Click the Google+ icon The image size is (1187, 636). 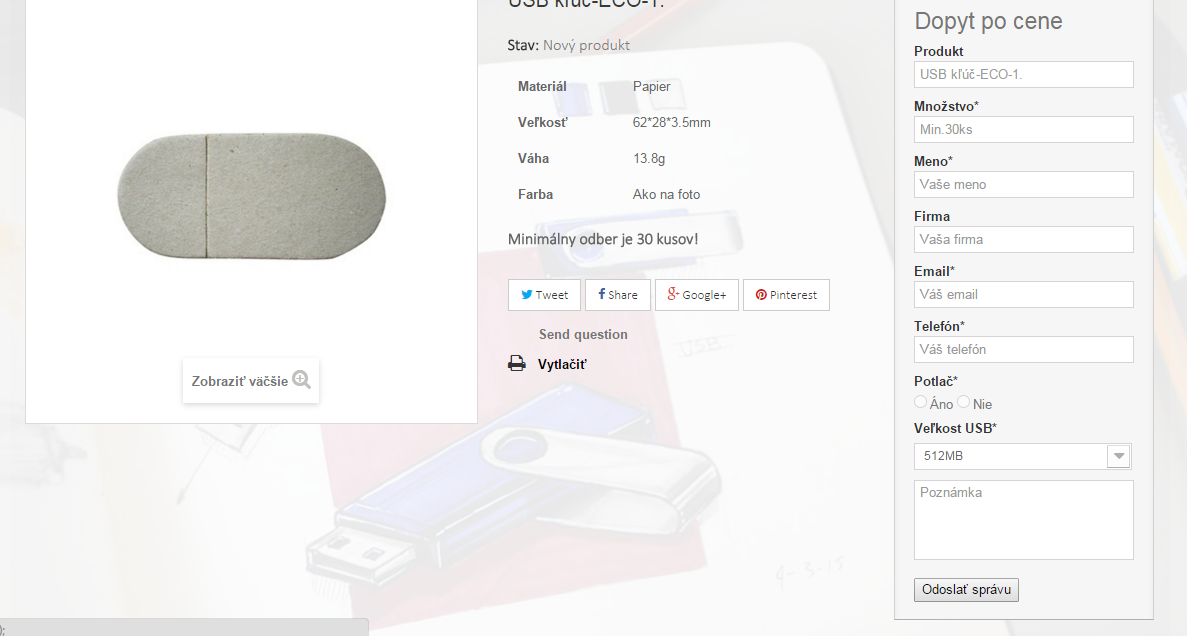point(672,294)
